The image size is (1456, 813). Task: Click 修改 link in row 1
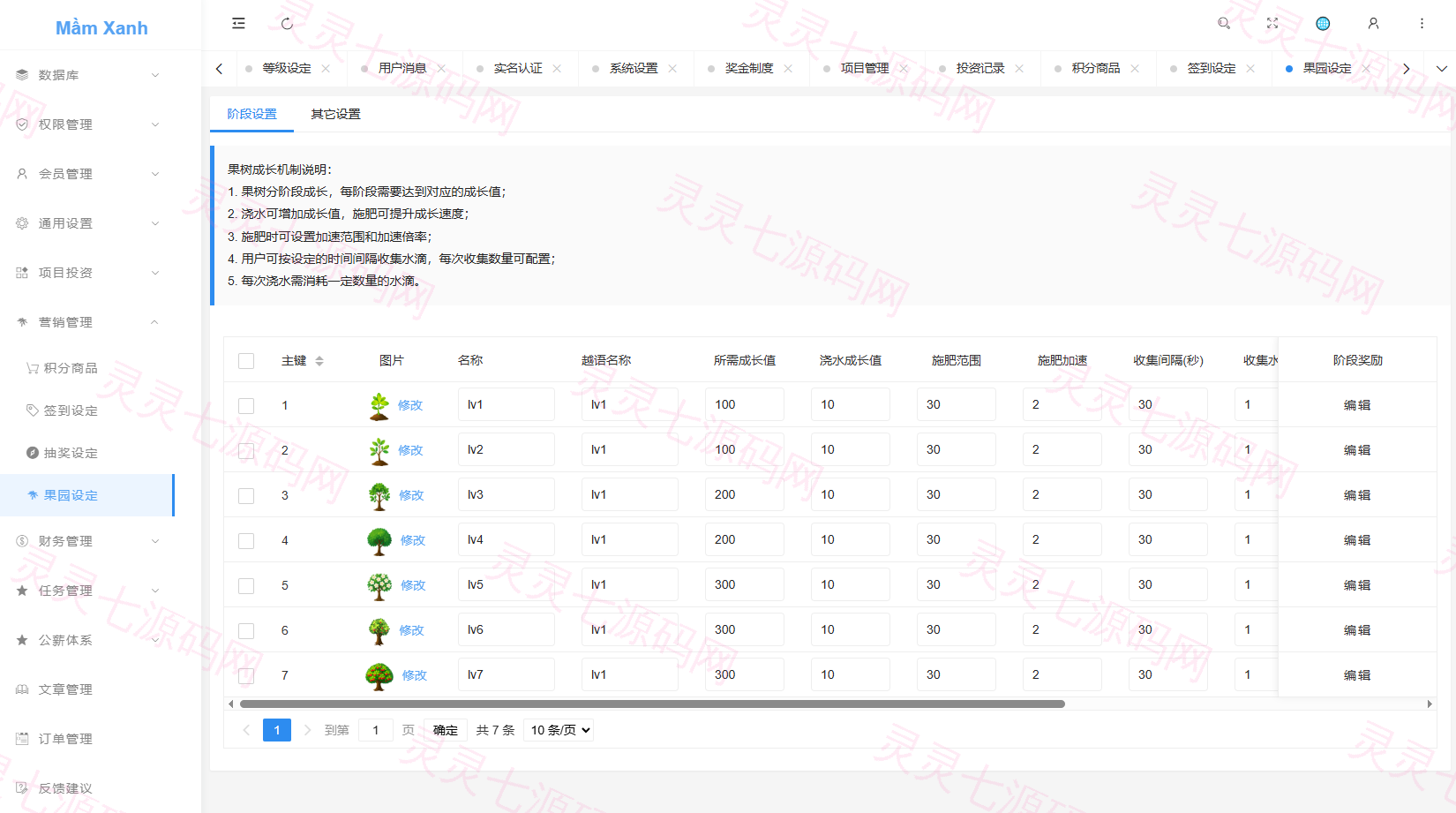click(x=410, y=406)
